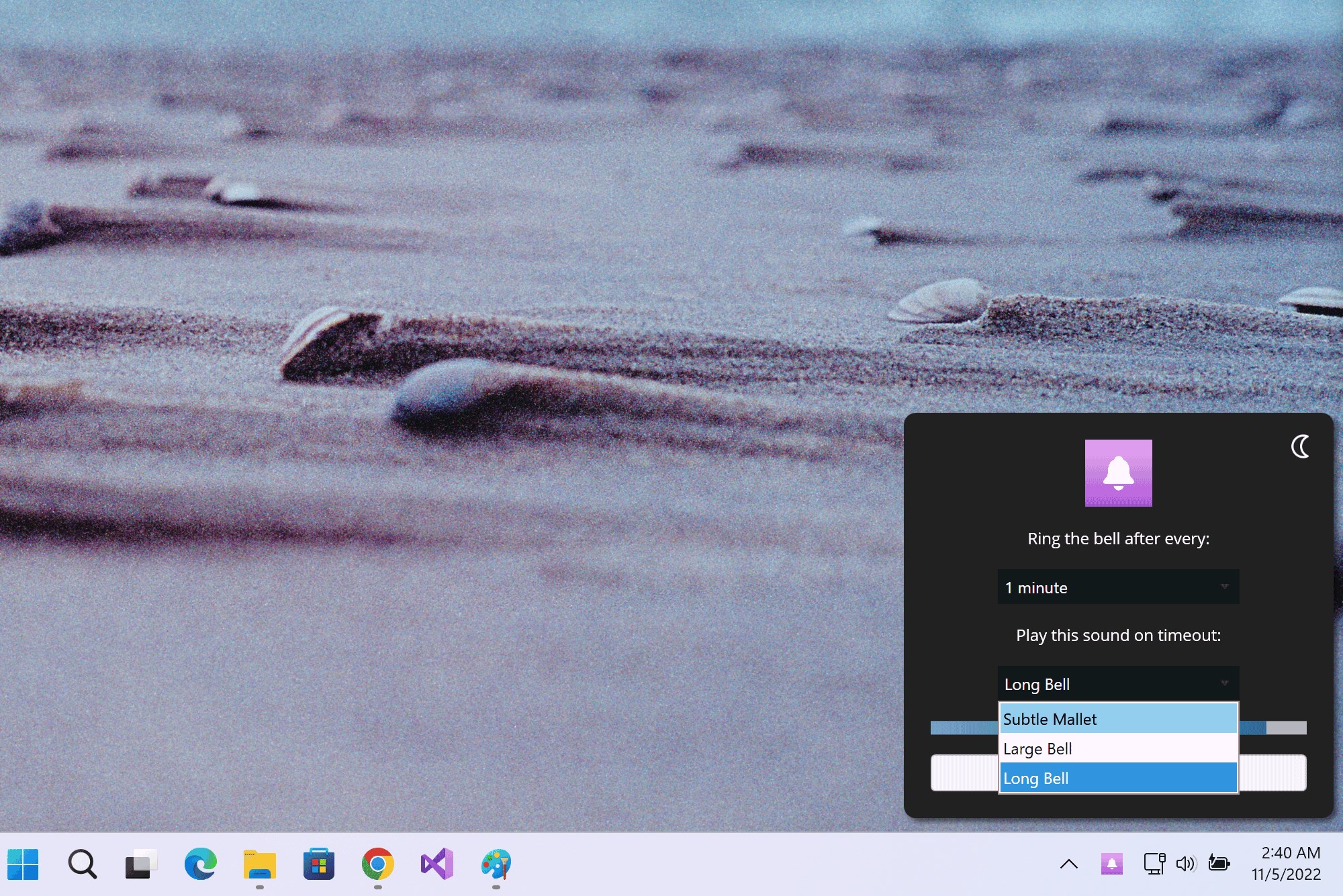This screenshot has height=896, width=1343.
Task: Click the purple bell app logo
Action: pos(1118,473)
